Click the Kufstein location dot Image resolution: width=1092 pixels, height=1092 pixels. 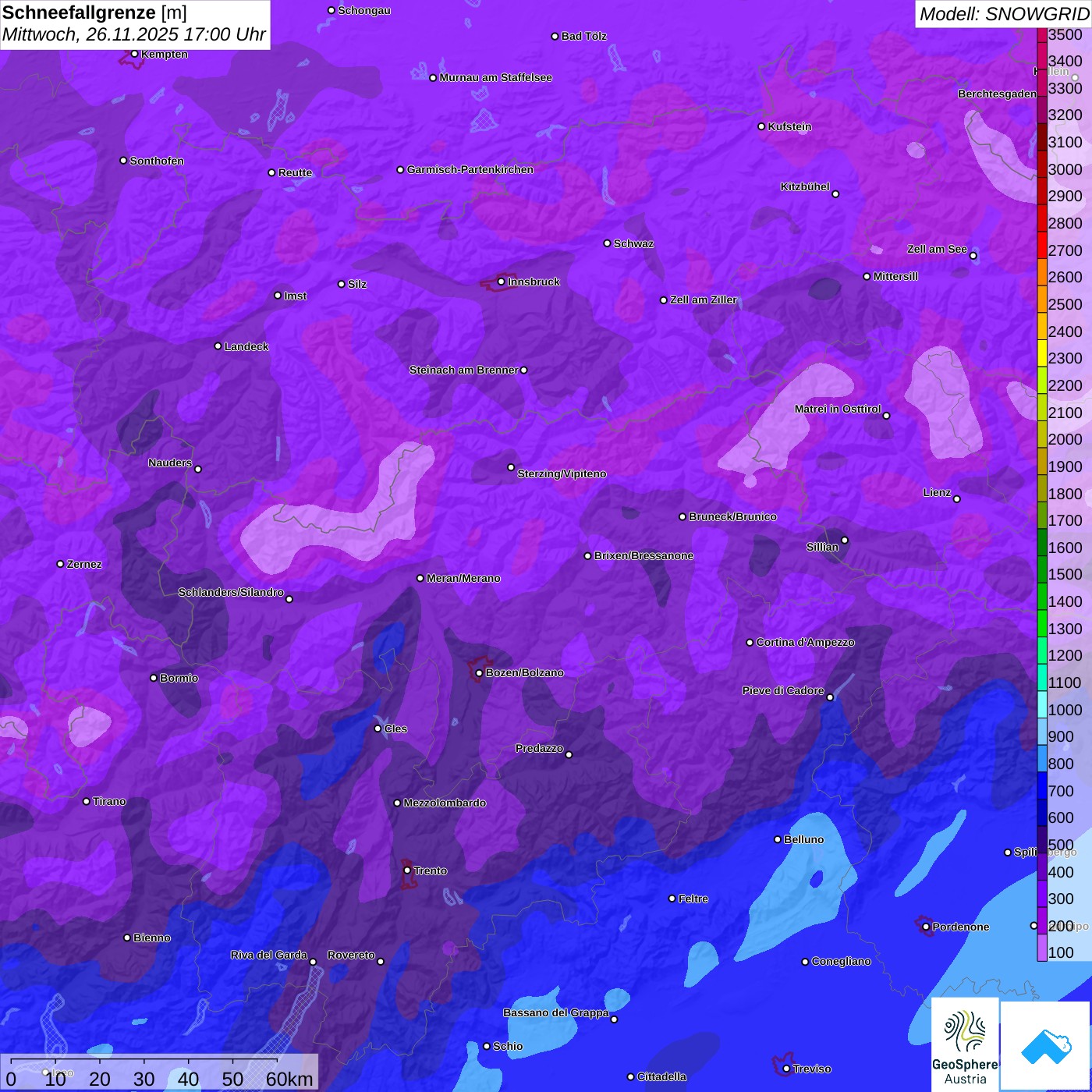pyautogui.click(x=761, y=126)
